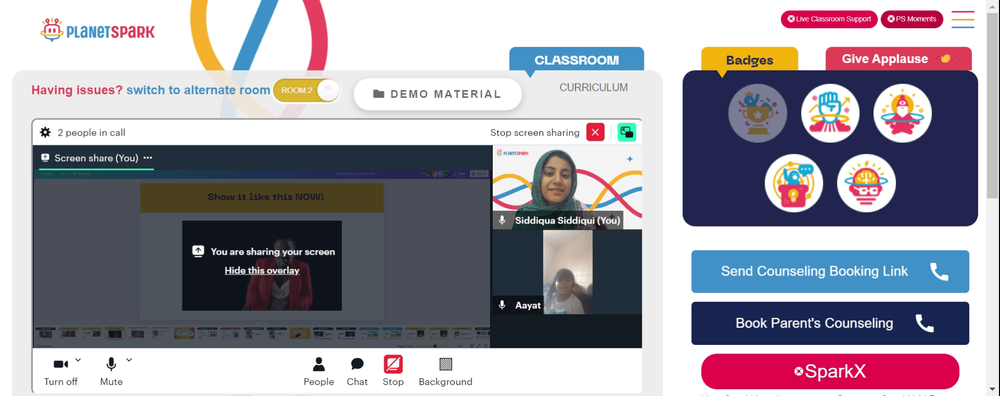Open Live Classroom Support
Image resolution: width=1000 pixels, height=396 pixels.
(829, 19)
